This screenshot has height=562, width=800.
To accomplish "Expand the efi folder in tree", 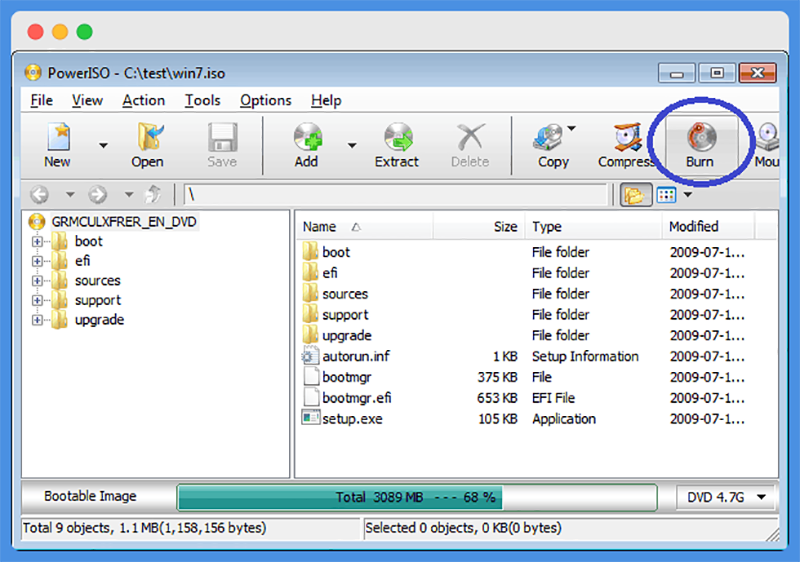I will pyautogui.click(x=37, y=261).
